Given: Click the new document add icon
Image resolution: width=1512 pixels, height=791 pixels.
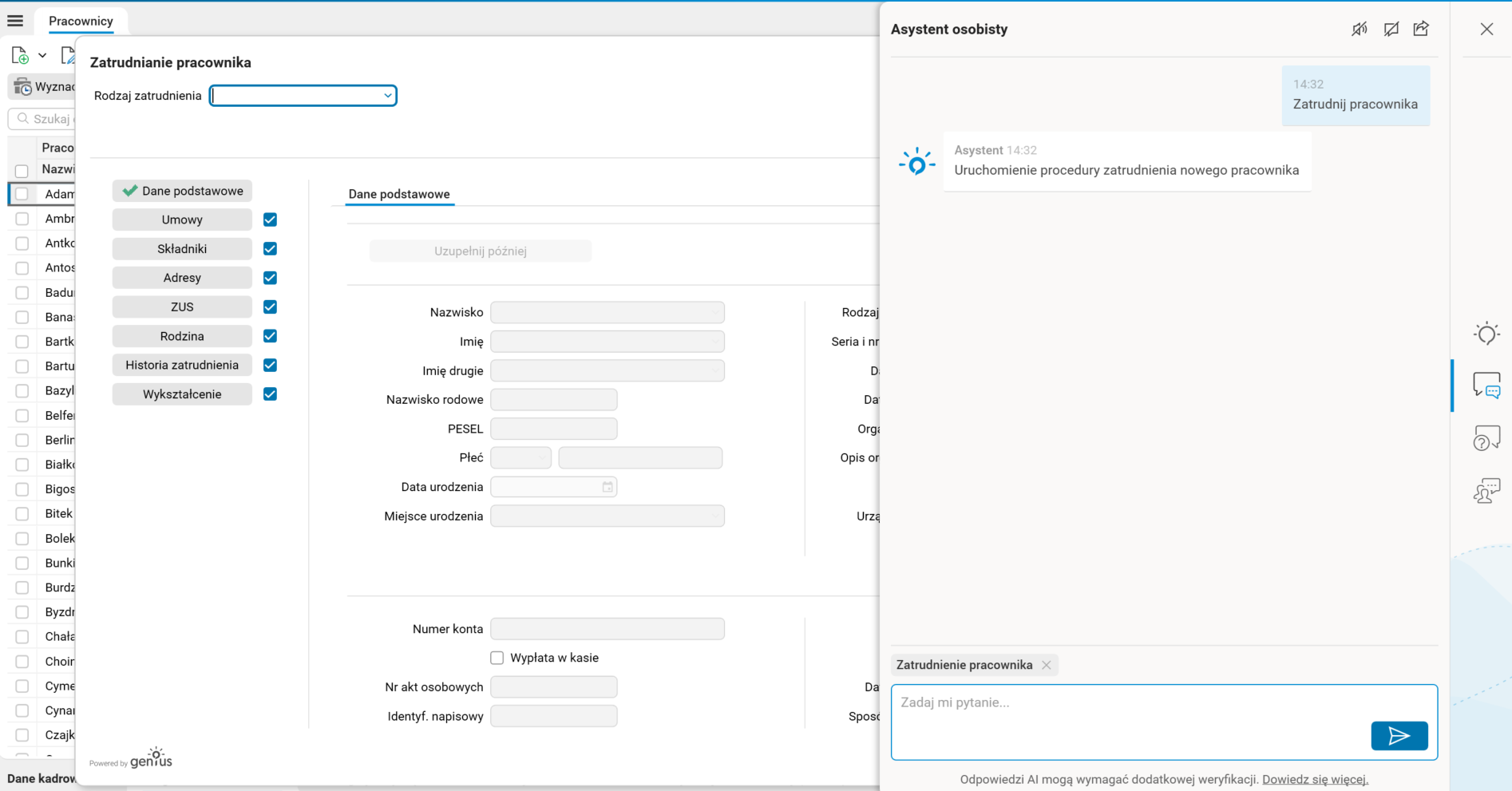Looking at the screenshot, I should point(20,56).
